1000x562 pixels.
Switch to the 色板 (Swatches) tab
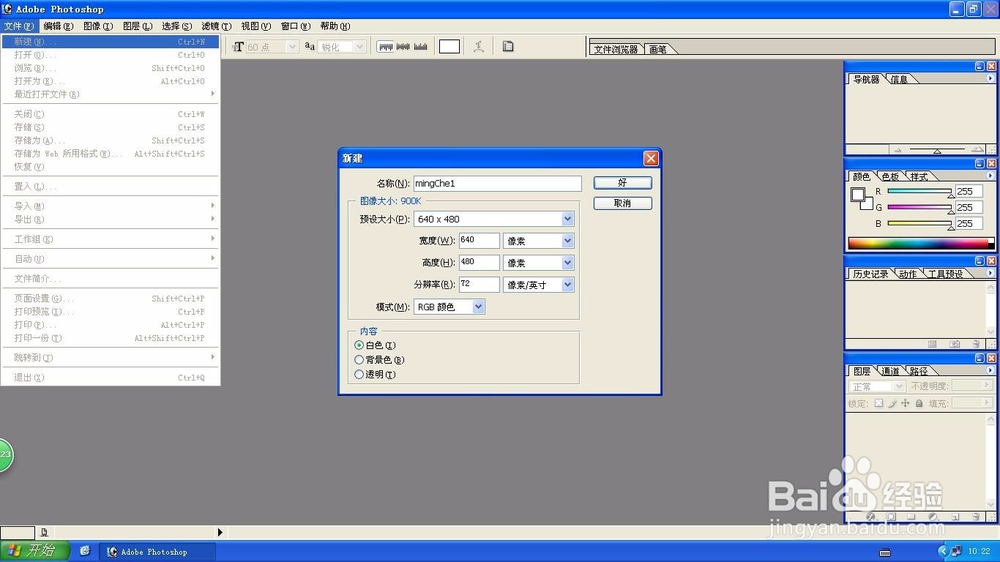pos(890,177)
